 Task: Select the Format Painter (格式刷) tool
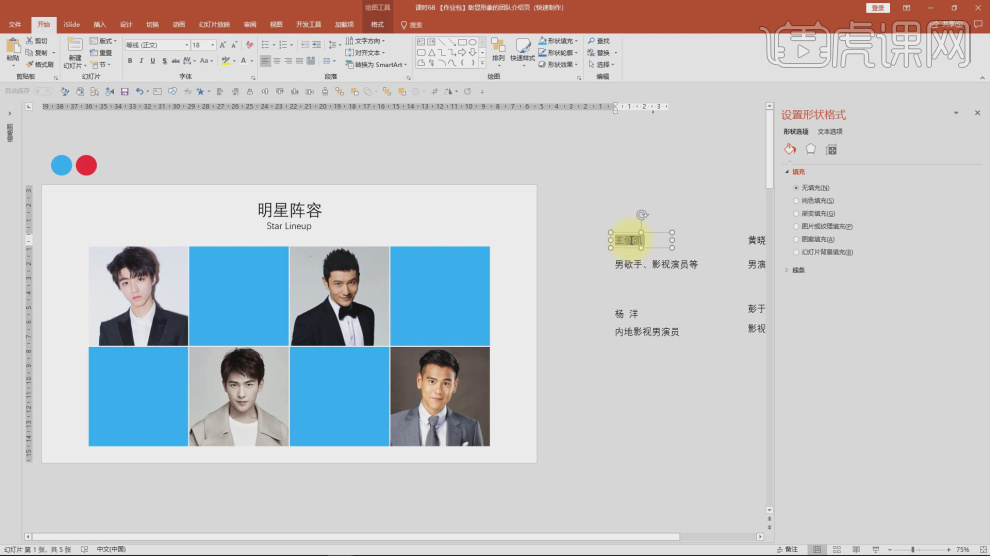click(x=39, y=65)
